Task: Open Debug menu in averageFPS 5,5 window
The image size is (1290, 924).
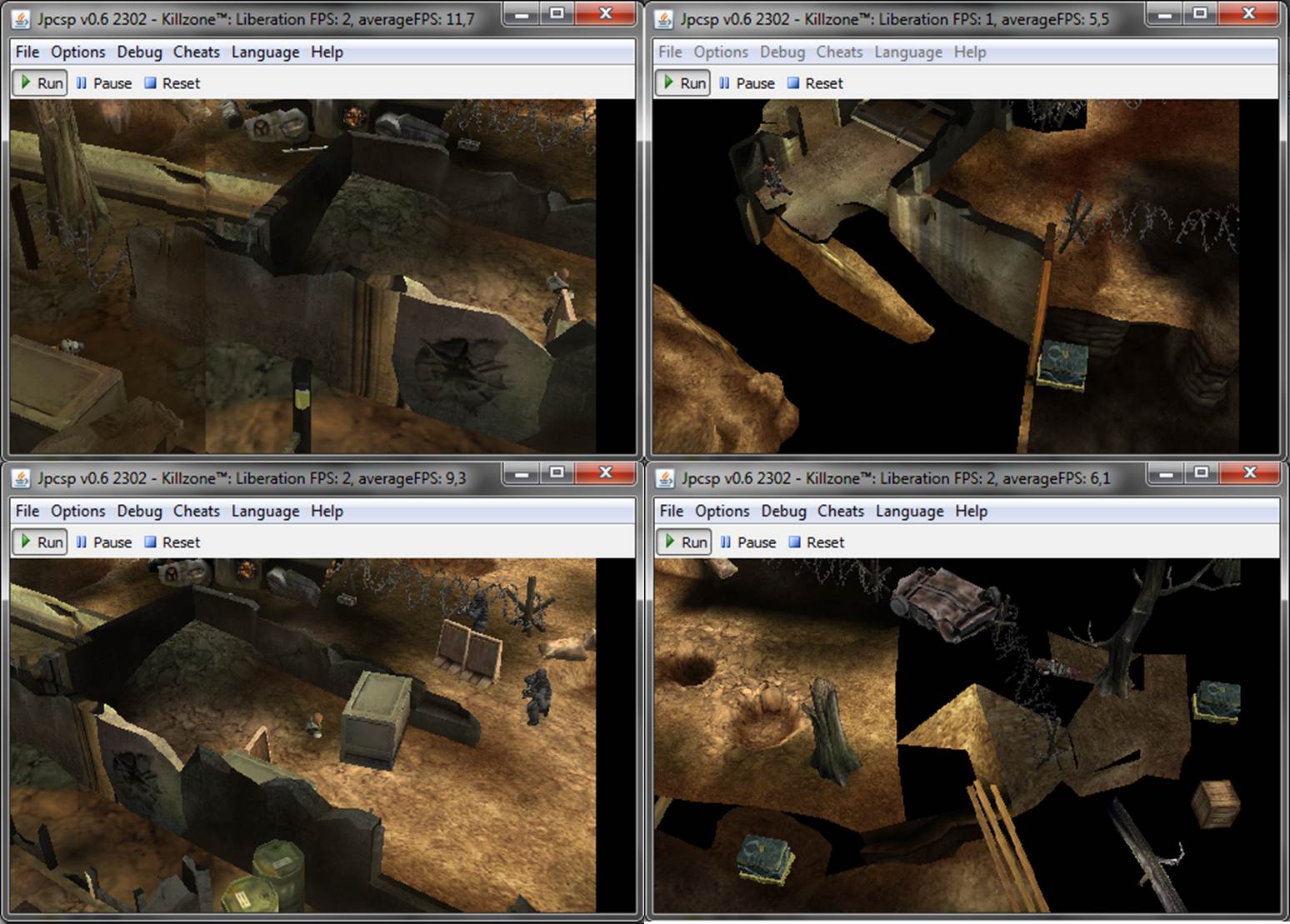Action: [782, 52]
